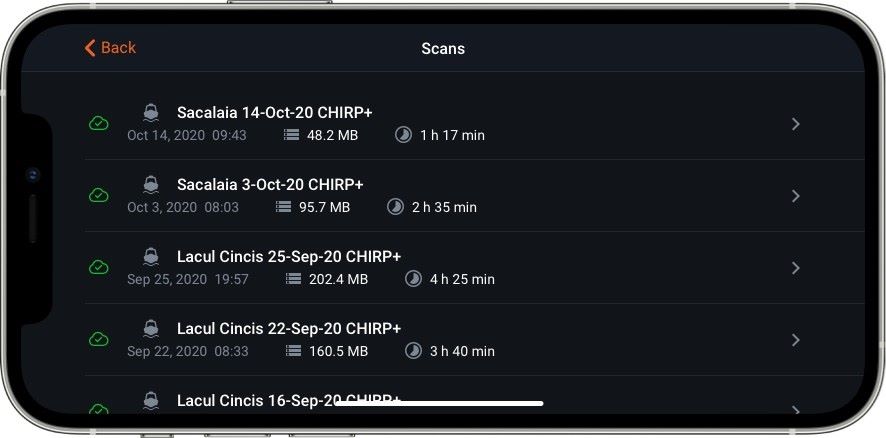Click the 2 h 35 min duration icon
Image resolution: width=886 pixels, height=438 pixels.
pos(396,207)
